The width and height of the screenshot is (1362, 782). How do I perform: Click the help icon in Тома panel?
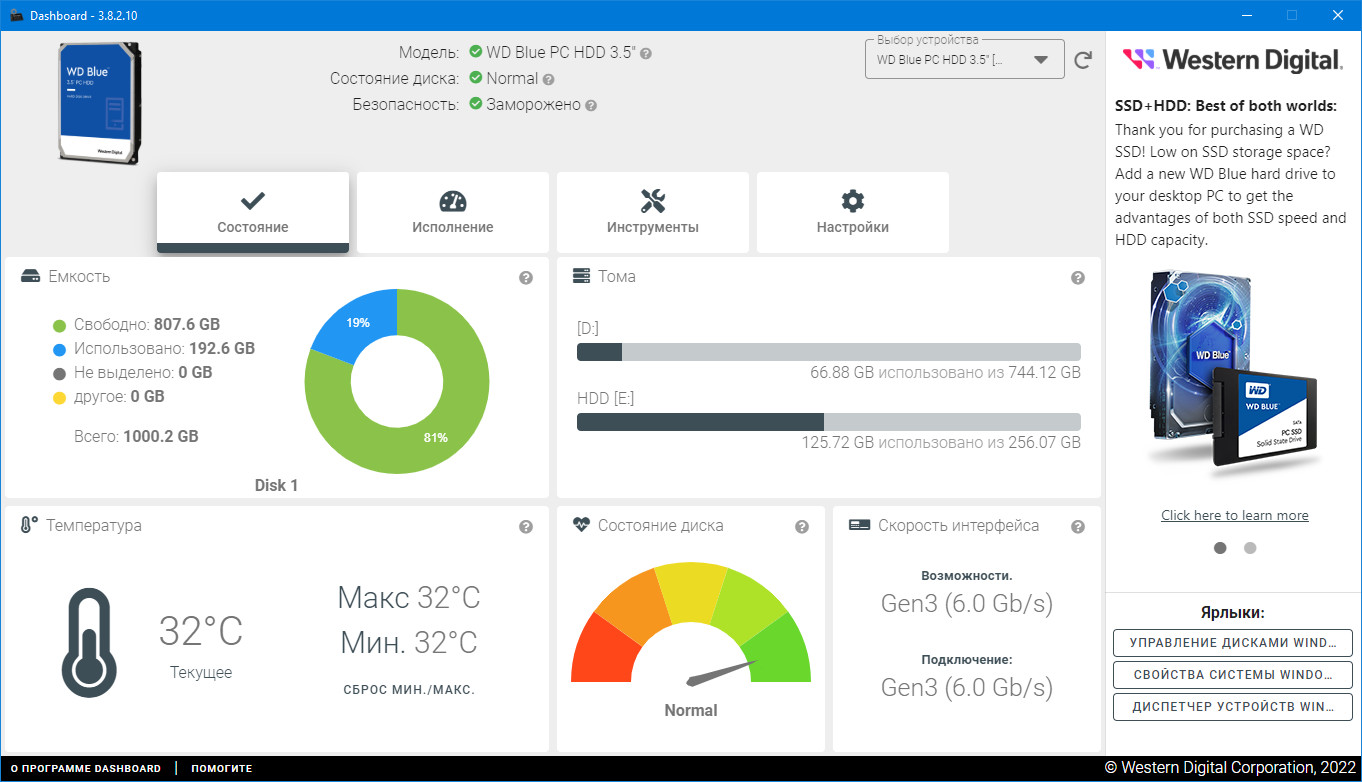(1078, 278)
